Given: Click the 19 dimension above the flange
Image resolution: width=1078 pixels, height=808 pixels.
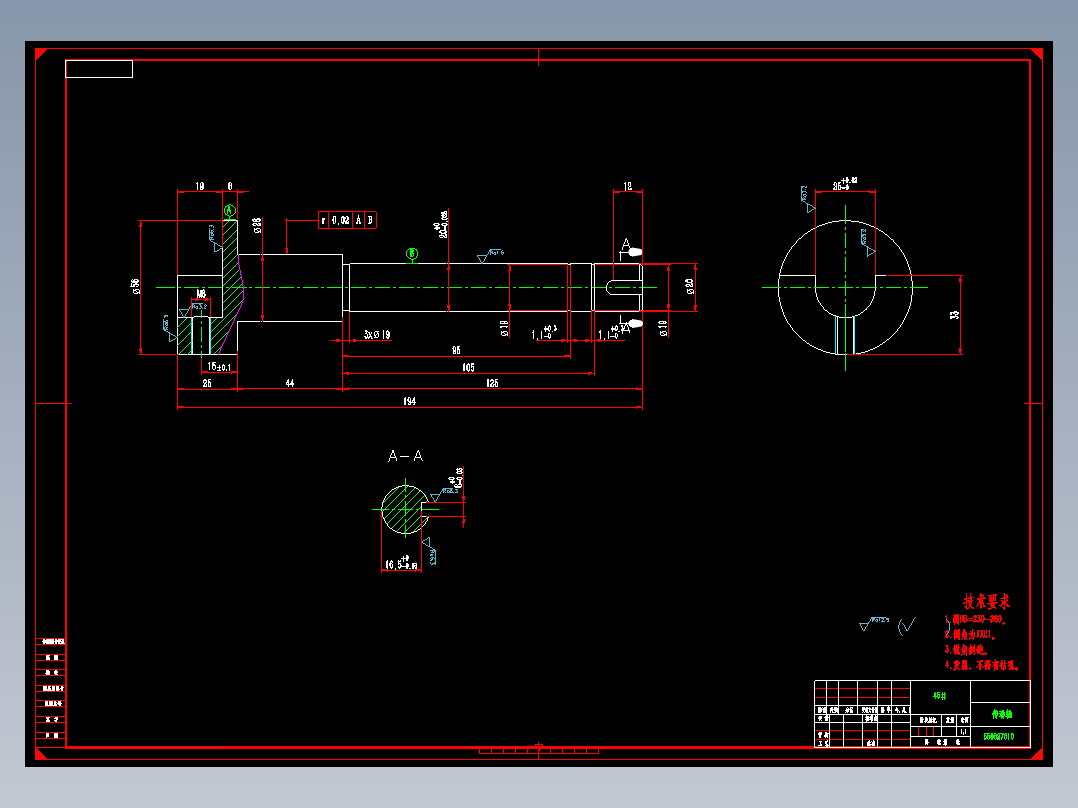Looking at the screenshot, I should tap(199, 186).
